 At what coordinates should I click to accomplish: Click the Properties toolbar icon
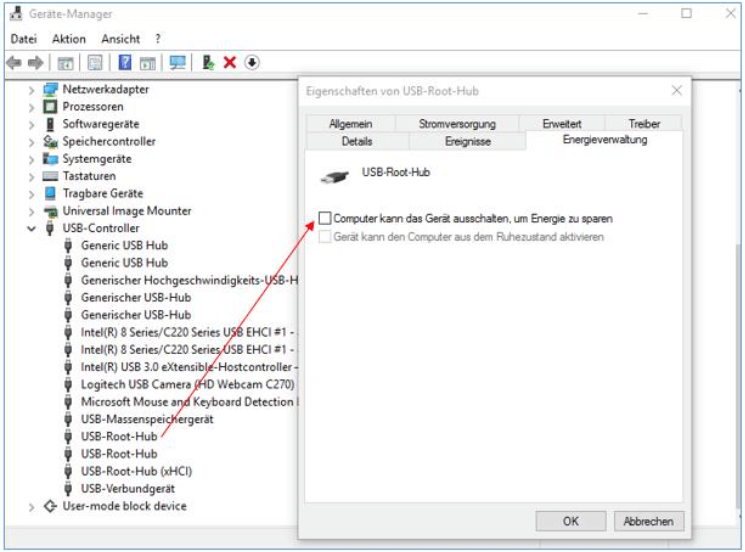click(95, 63)
